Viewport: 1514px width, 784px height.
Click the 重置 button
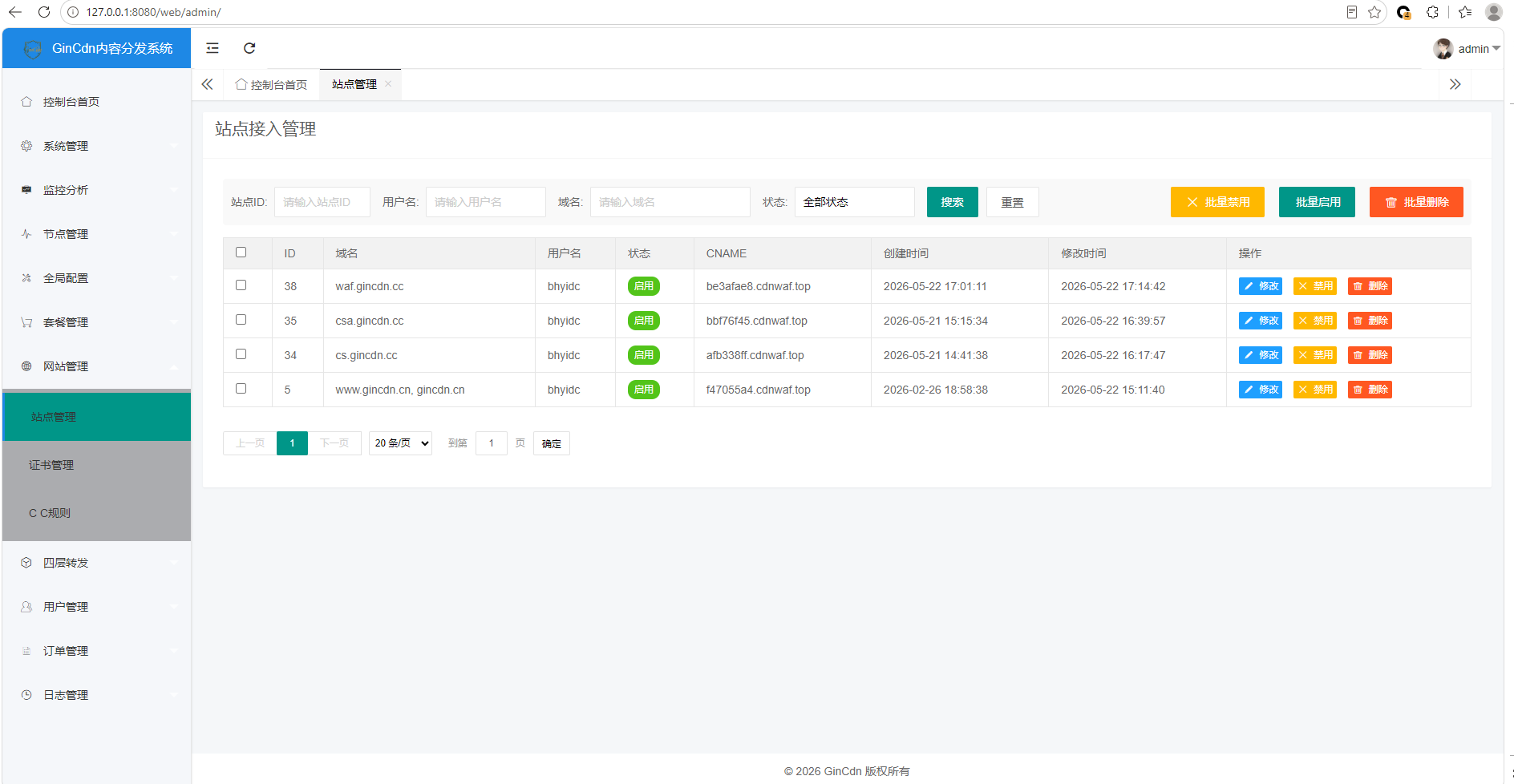click(x=1012, y=202)
